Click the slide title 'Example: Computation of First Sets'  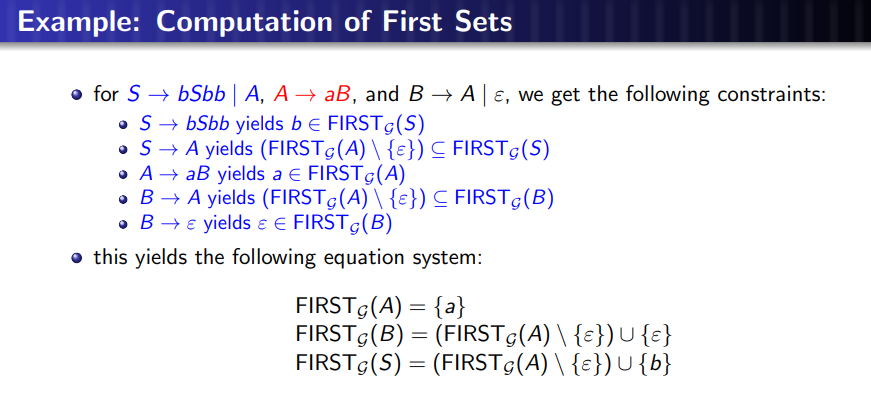click(264, 23)
